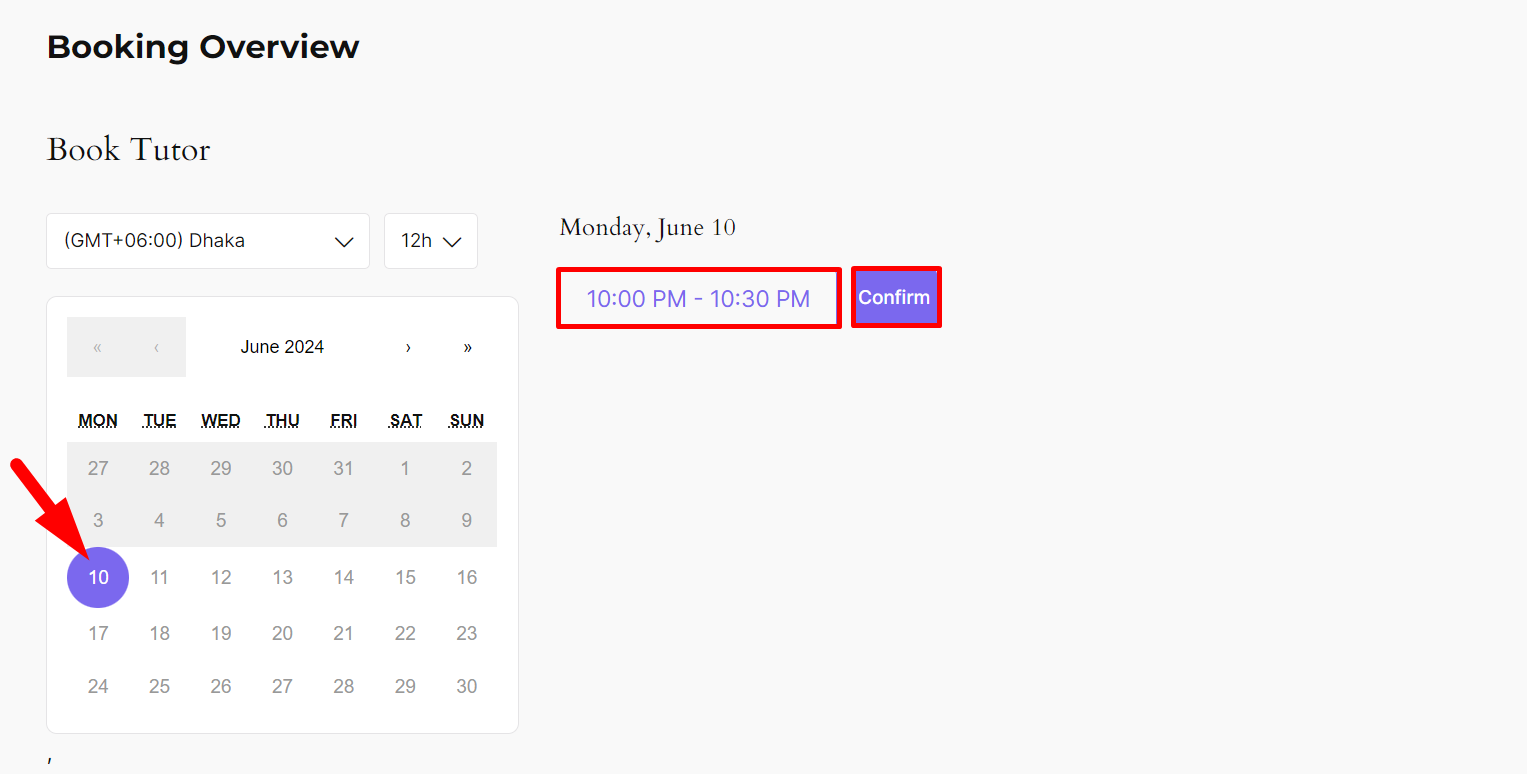1527x774 pixels.
Task: Open the 12h time format dropdown
Action: (x=430, y=241)
